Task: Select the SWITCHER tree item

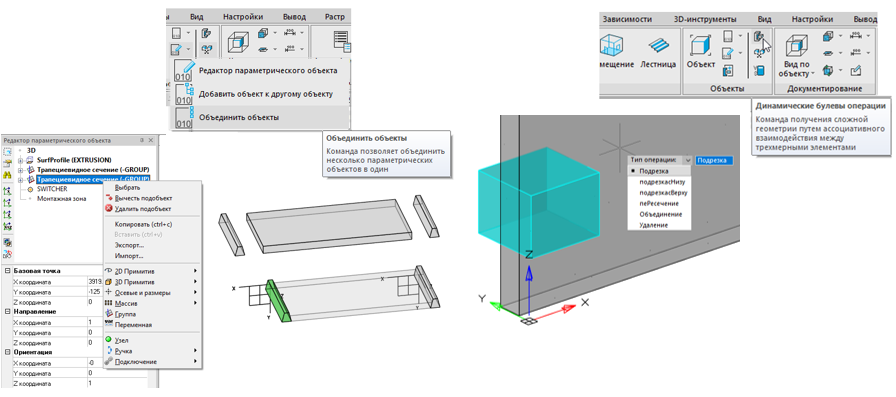Action: pyautogui.click(x=52, y=189)
